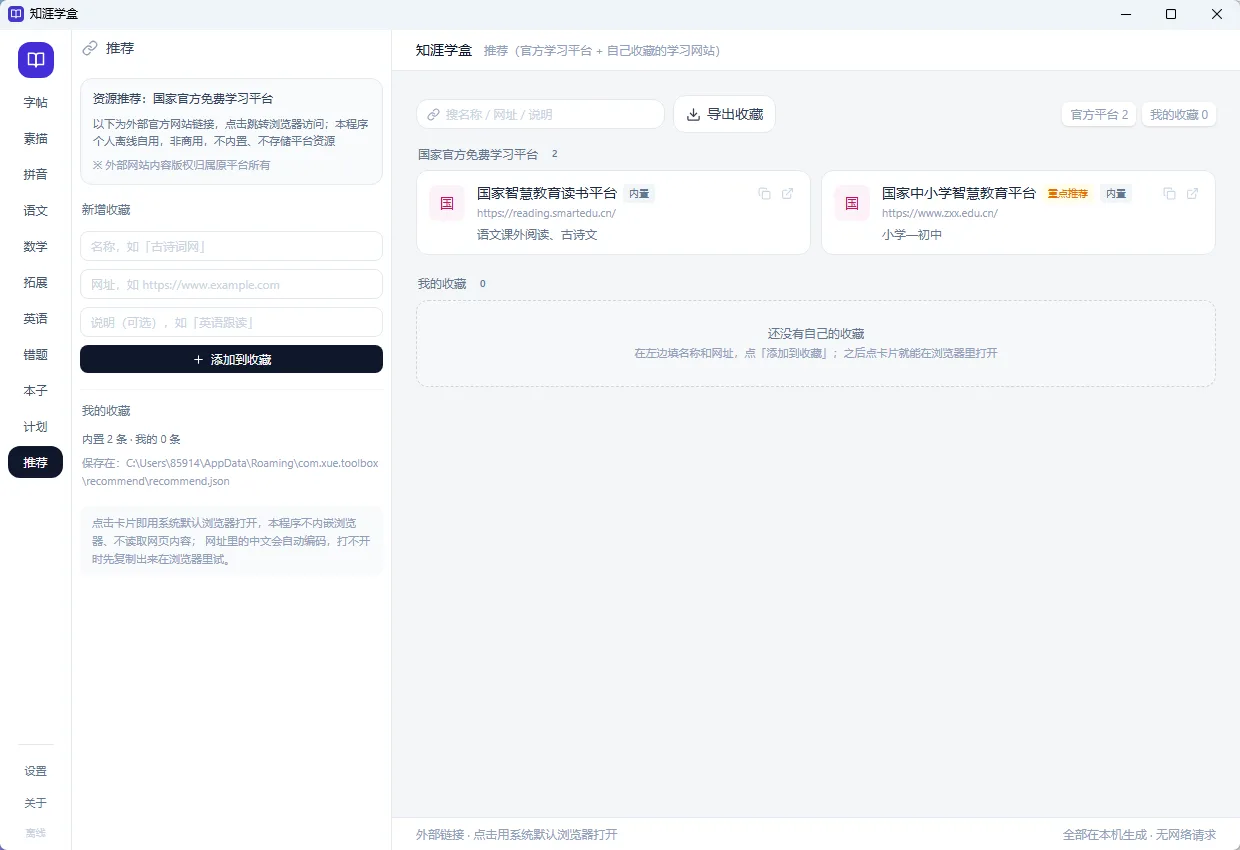Screen dimensions: 1240x850
Task: Click the 还没有自己的收藏 placeholder text
Action: tap(816, 334)
